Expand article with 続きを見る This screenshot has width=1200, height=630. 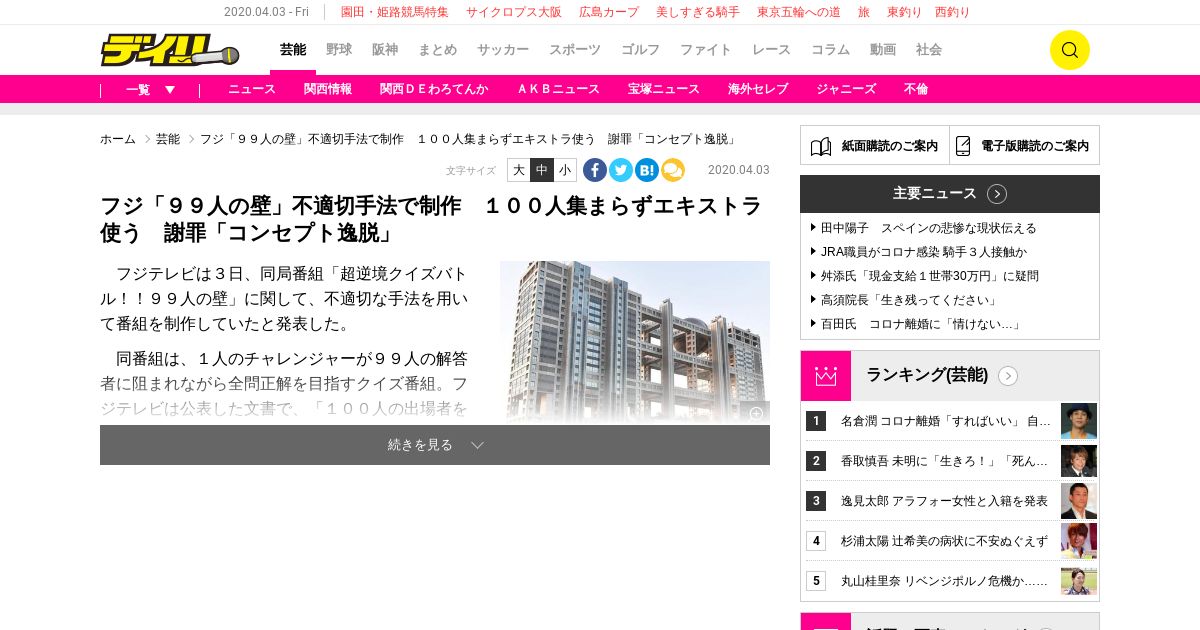(x=435, y=445)
